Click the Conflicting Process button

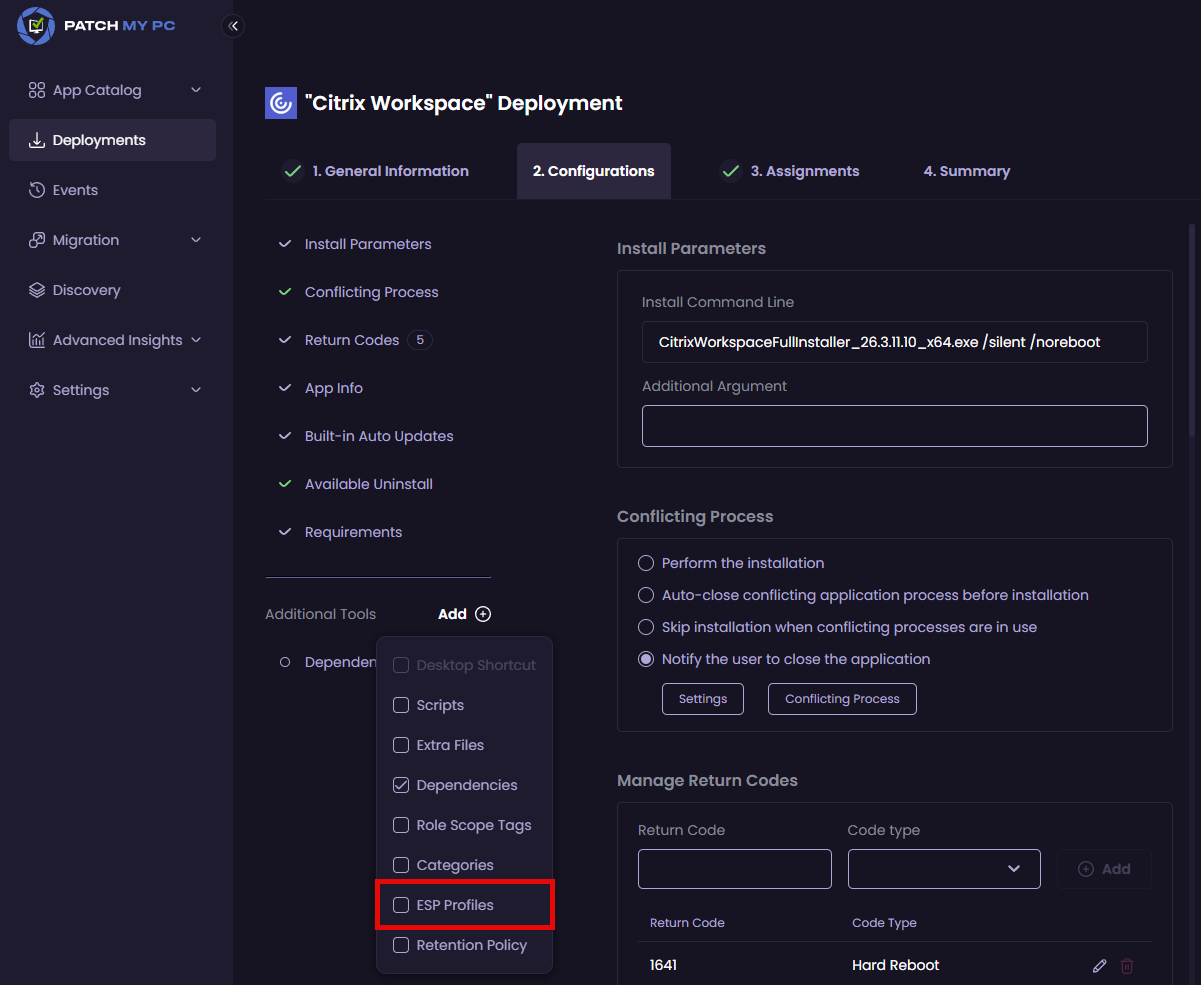pos(842,699)
